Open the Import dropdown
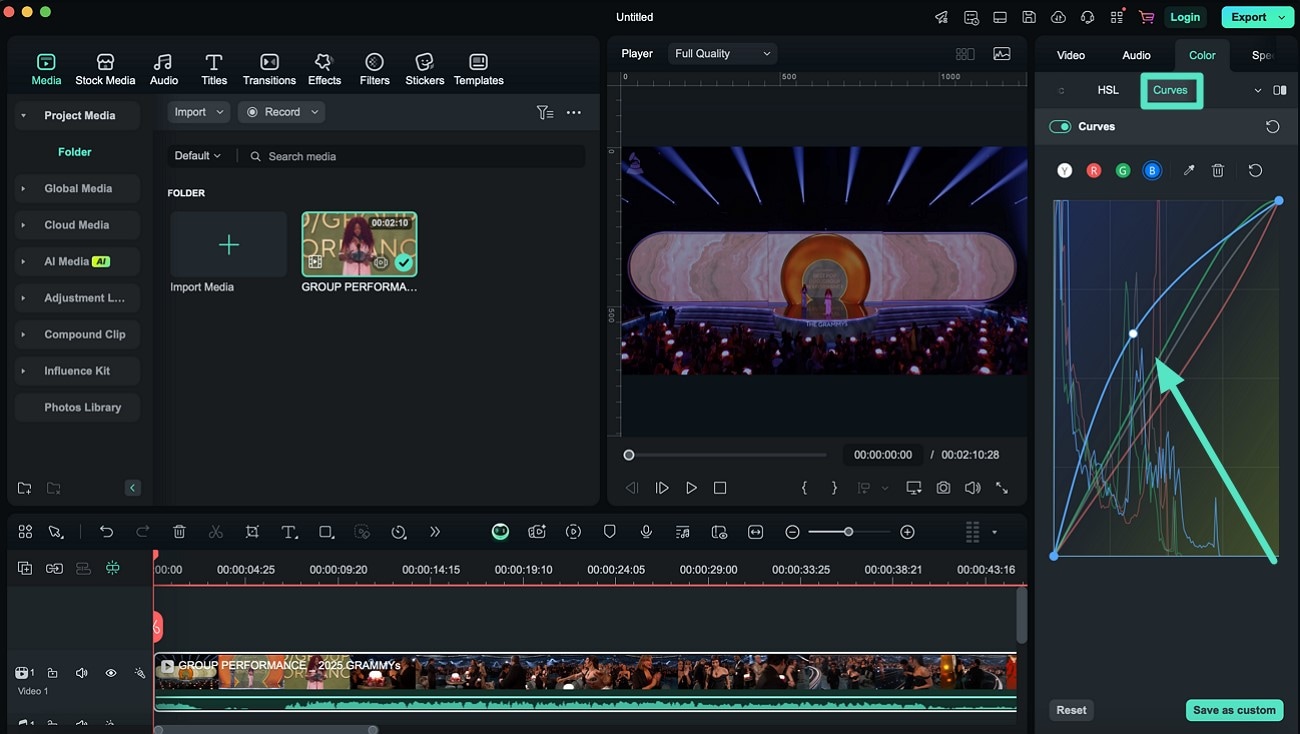Screen dimensions: 1300x734 point(198,112)
